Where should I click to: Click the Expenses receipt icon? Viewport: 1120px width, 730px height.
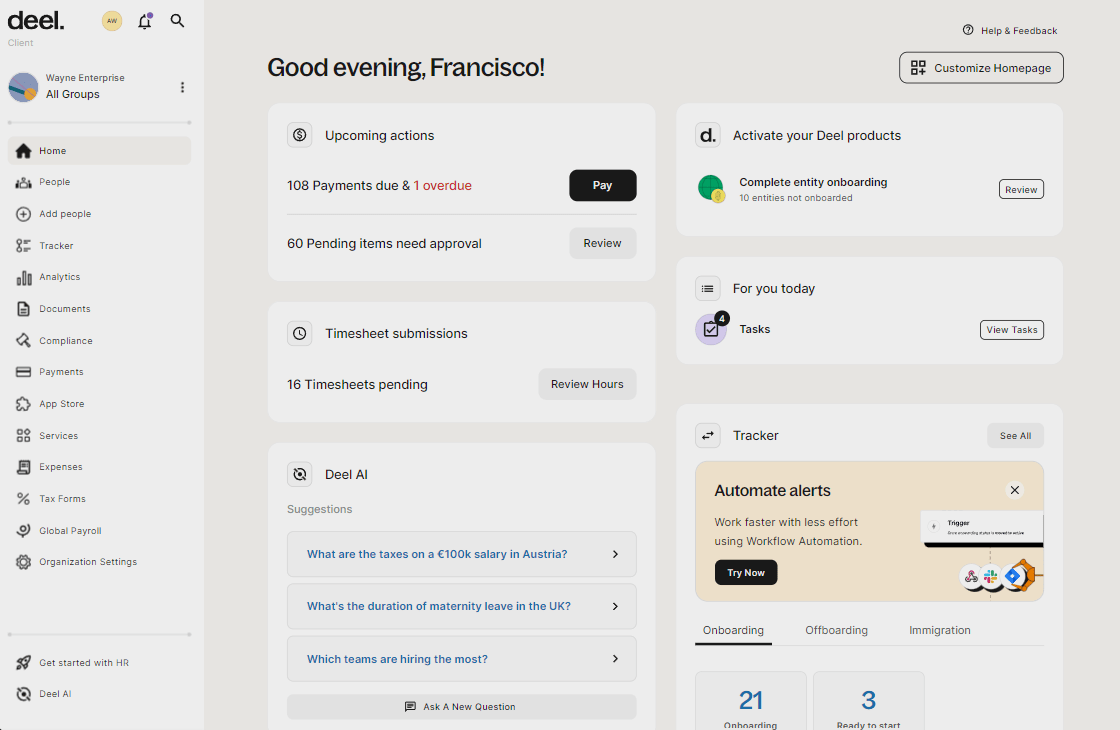(24, 467)
